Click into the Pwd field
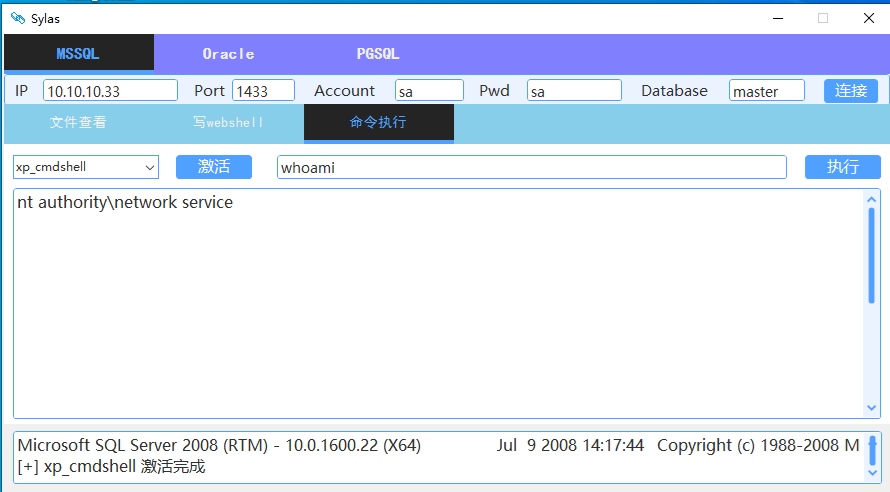The image size is (890, 492). point(574,91)
